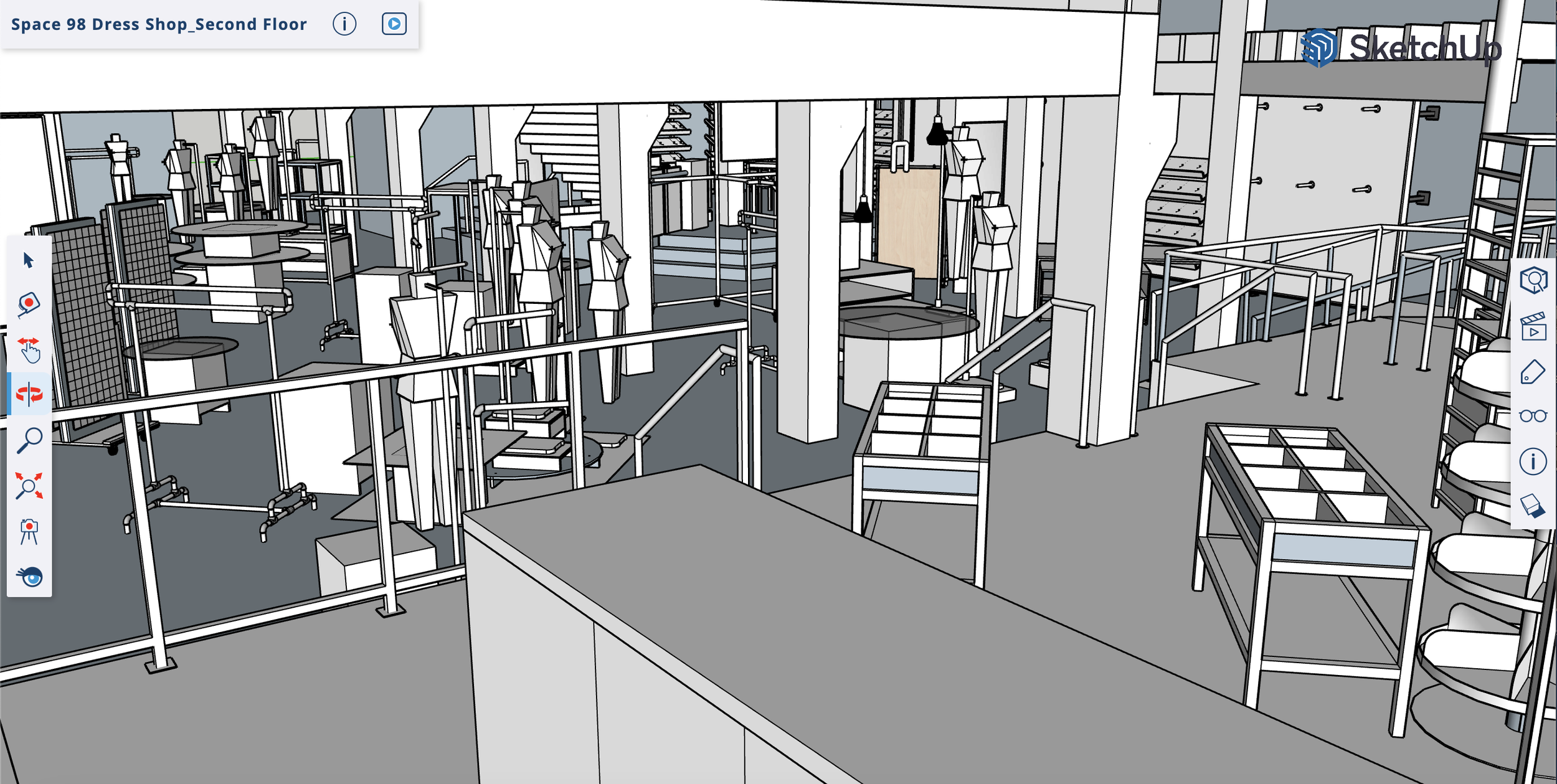Show model details info next to title
This screenshot has height=784, width=1557.
[344, 24]
